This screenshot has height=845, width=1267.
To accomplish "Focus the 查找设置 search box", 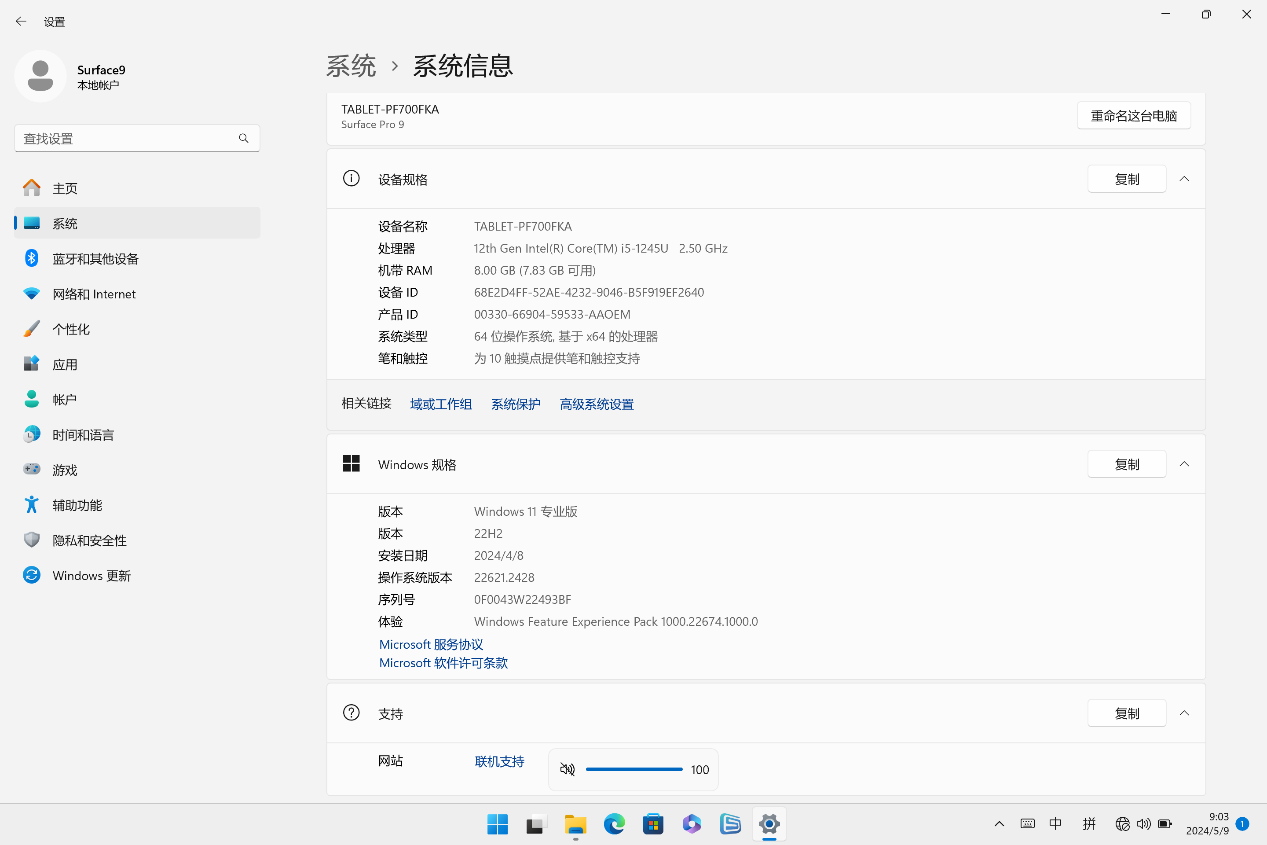I will pyautogui.click(x=137, y=138).
